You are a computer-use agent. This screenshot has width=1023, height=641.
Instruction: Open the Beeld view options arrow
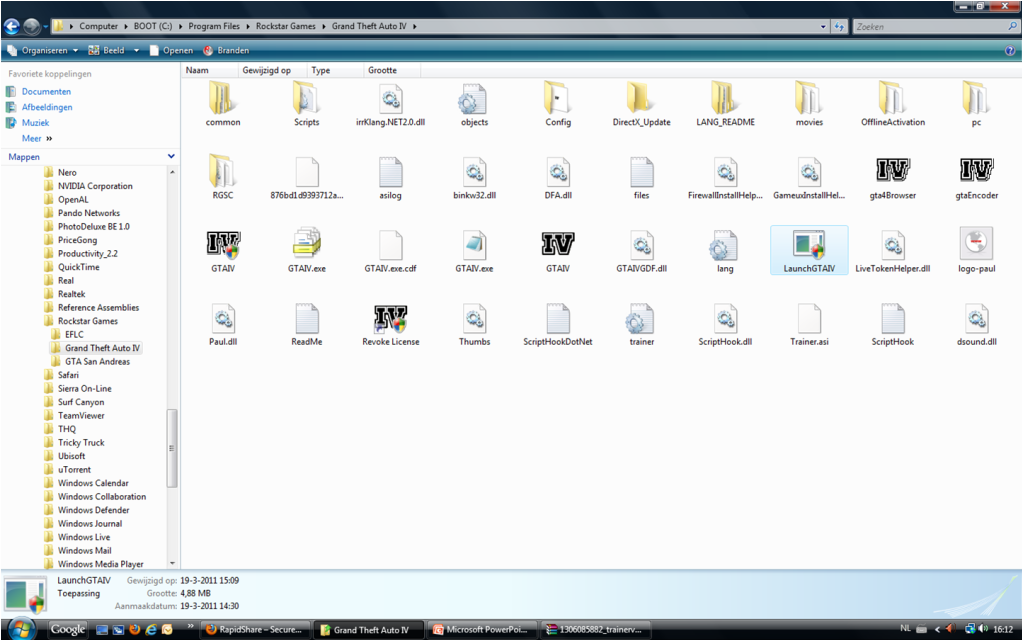[x=136, y=50]
